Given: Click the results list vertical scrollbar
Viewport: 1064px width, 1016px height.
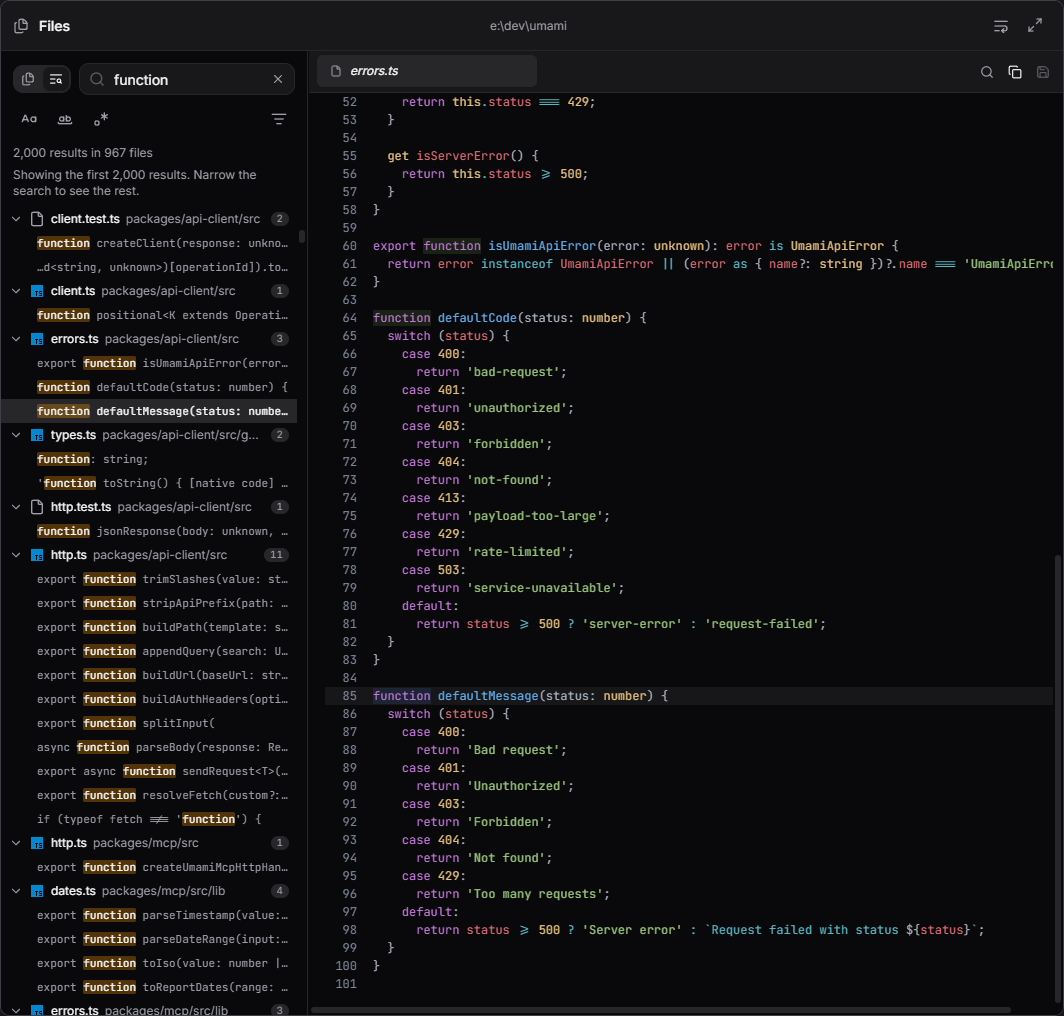Looking at the screenshot, I should pyautogui.click(x=302, y=237).
